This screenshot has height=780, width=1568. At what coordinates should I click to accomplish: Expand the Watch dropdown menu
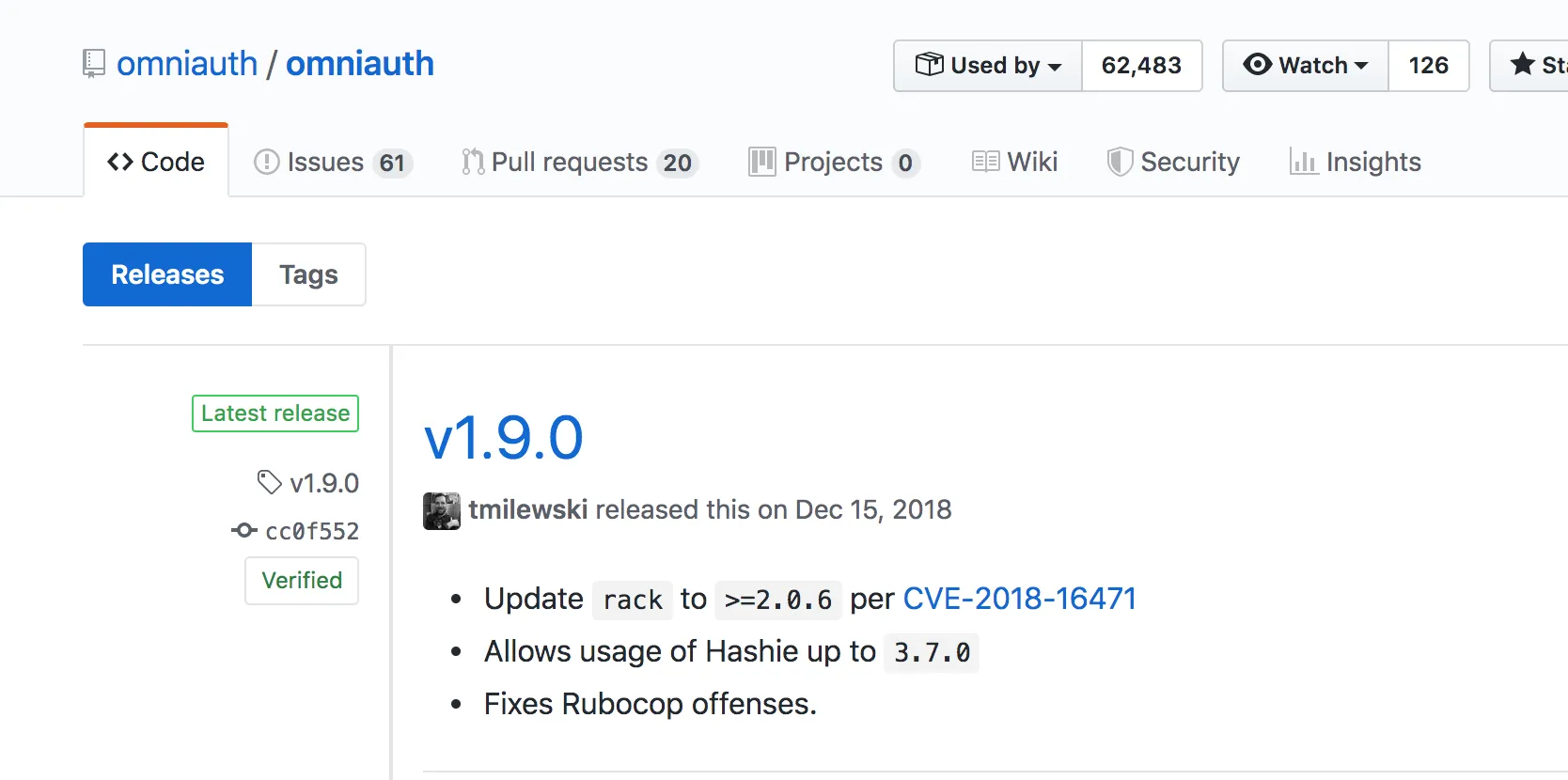[1306, 66]
